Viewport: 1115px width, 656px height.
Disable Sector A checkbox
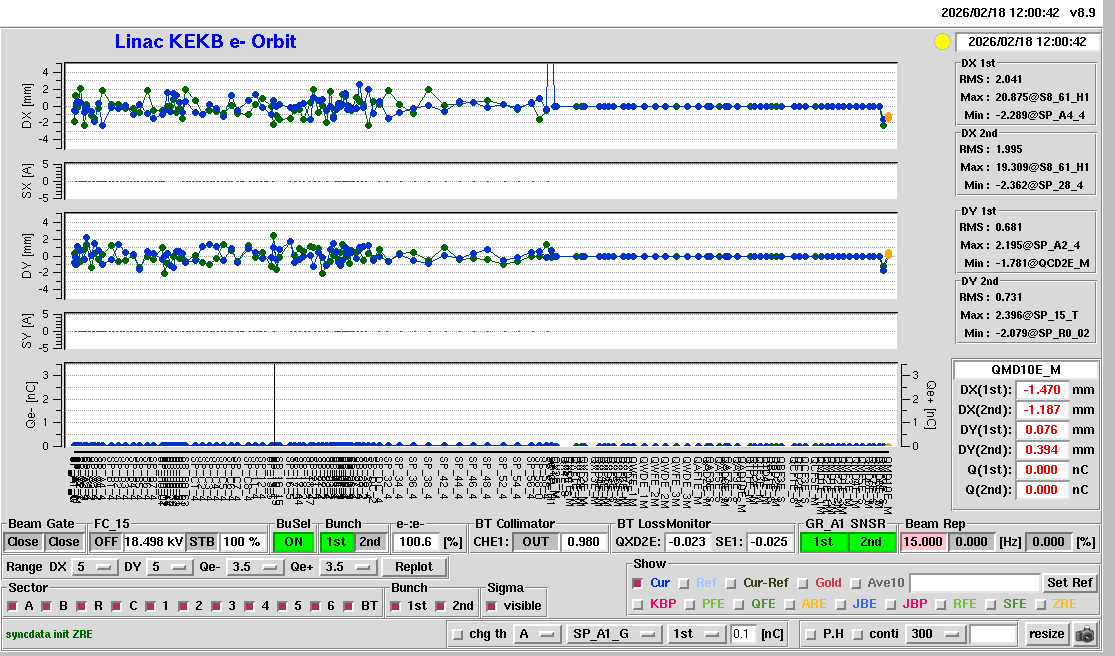click(x=13, y=606)
